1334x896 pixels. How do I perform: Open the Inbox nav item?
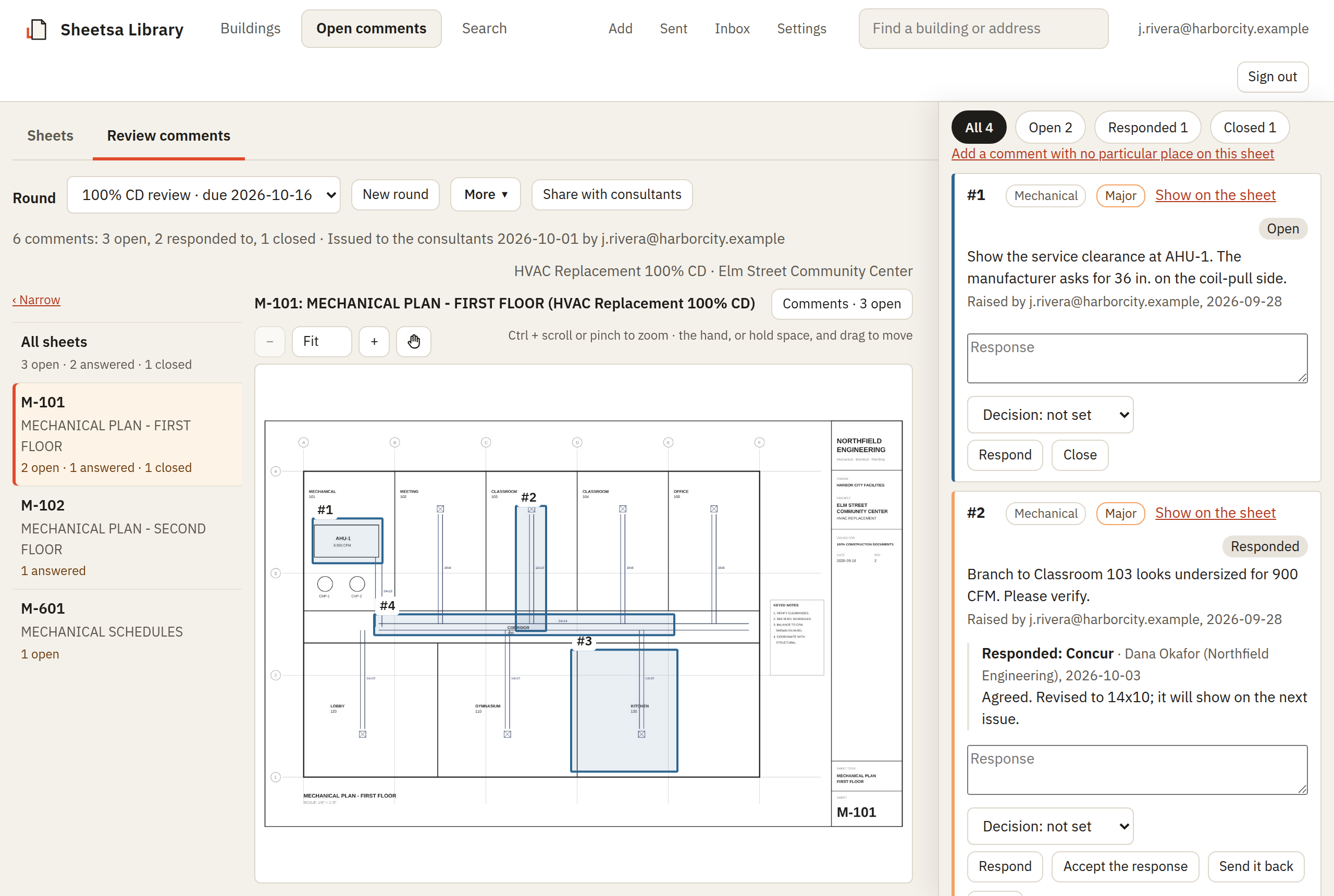[x=732, y=29]
